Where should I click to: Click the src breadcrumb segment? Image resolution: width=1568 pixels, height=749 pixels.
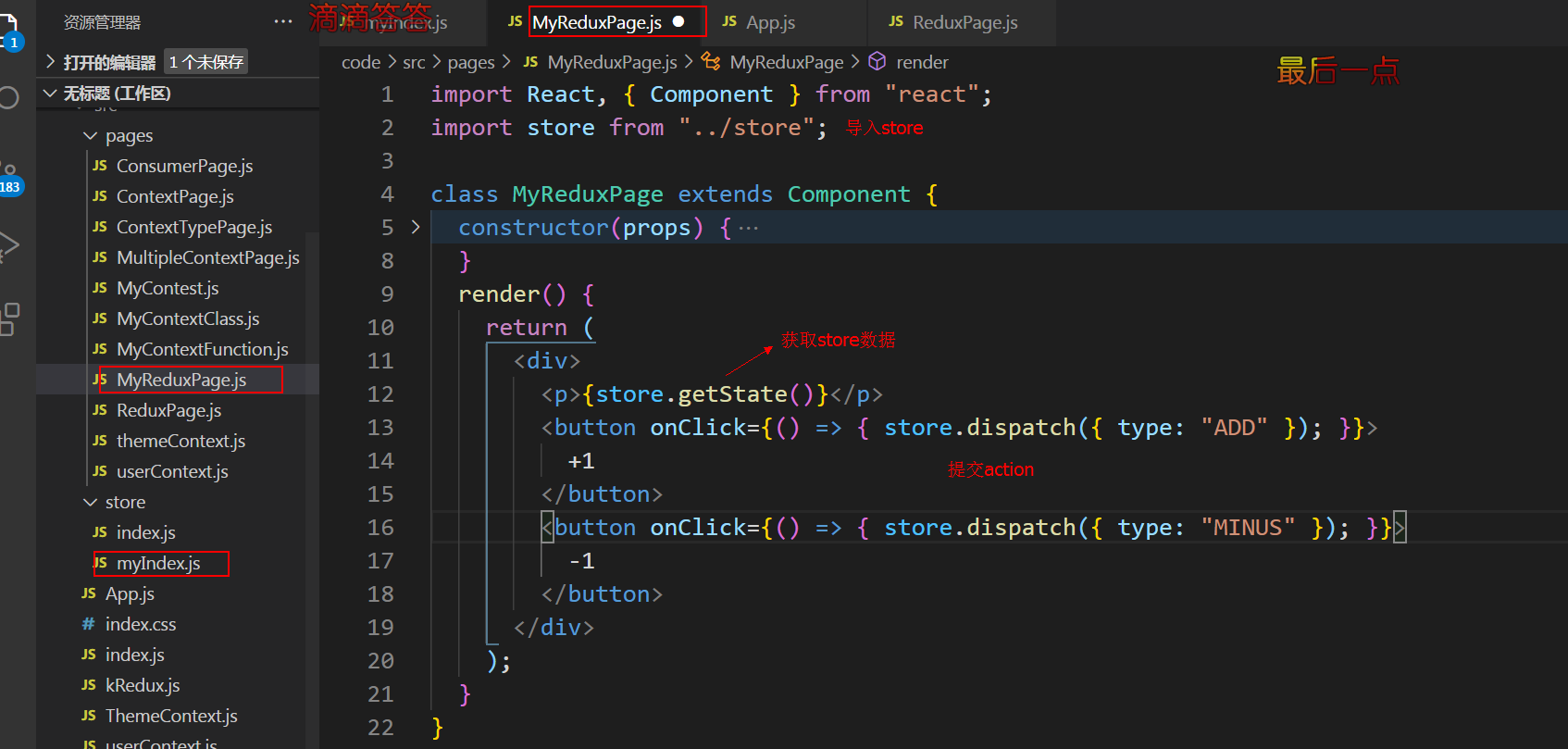click(414, 62)
